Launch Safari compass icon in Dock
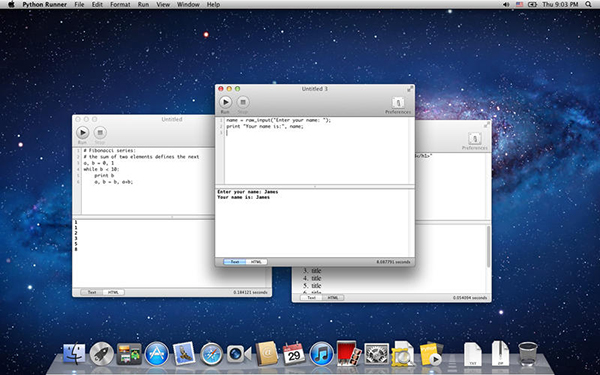The height and width of the screenshot is (375, 600). [x=211, y=354]
